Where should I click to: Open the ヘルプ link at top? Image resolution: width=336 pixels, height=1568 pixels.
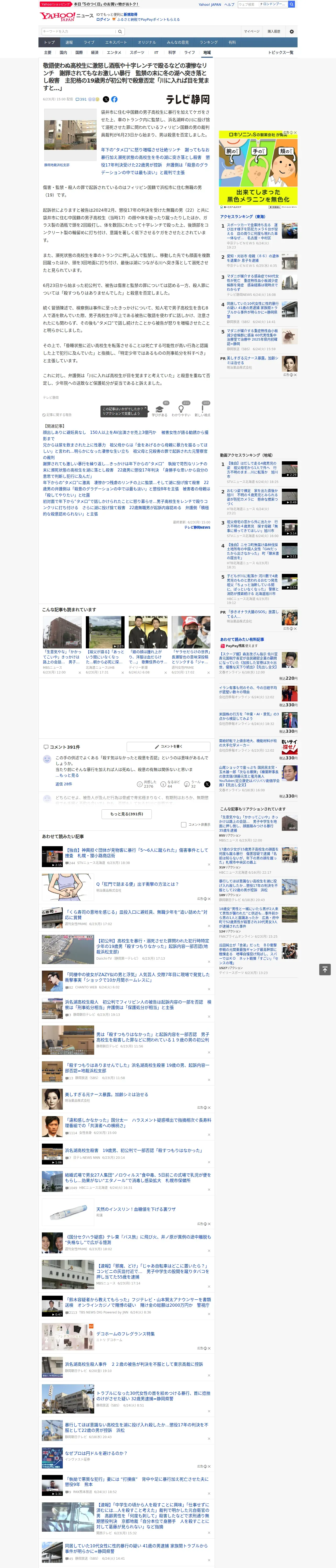pos(229,4)
